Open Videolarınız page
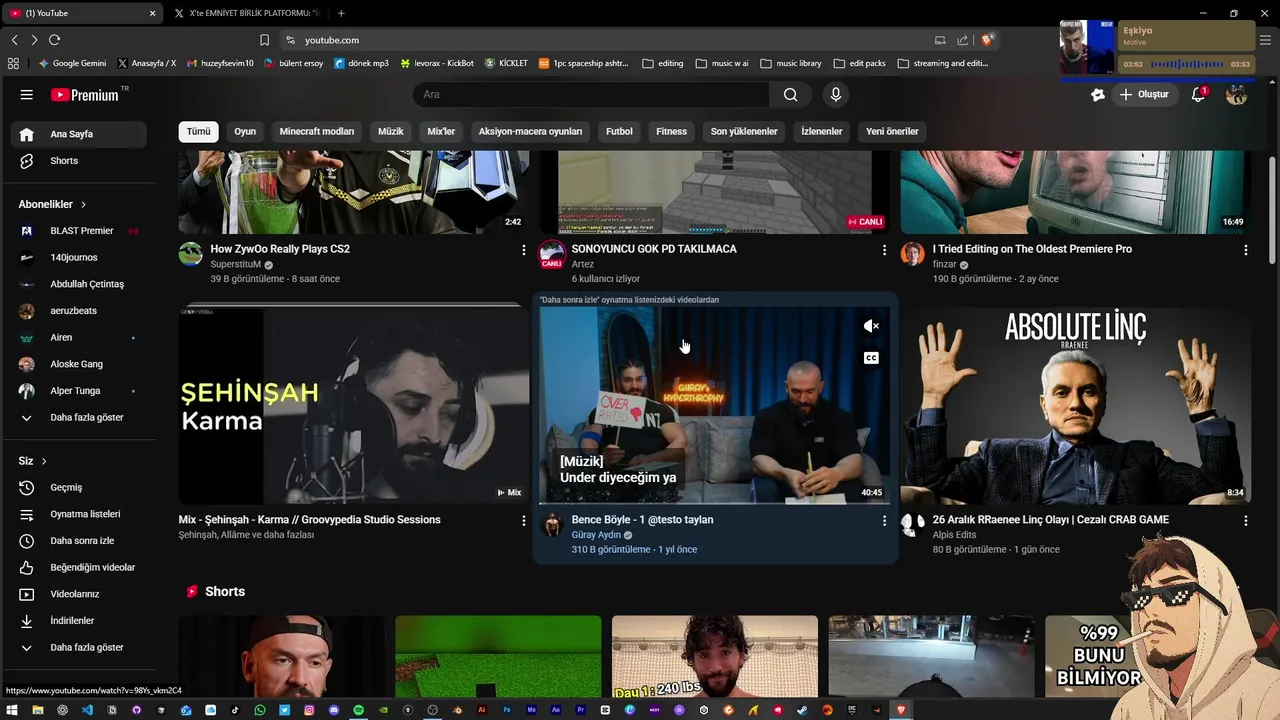Image resolution: width=1280 pixels, height=720 pixels. pyautogui.click(x=79, y=594)
